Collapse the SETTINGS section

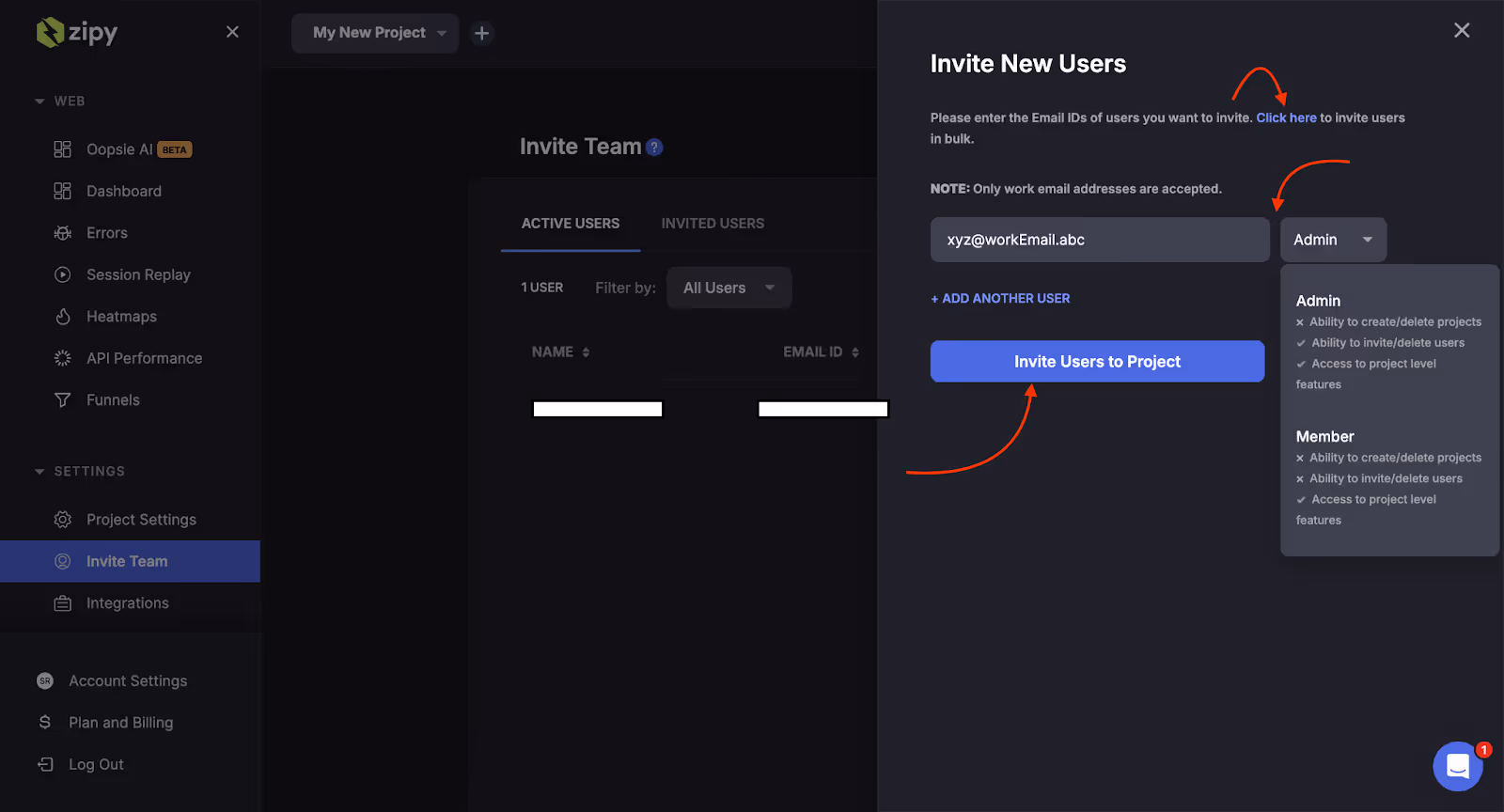(x=39, y=471)
